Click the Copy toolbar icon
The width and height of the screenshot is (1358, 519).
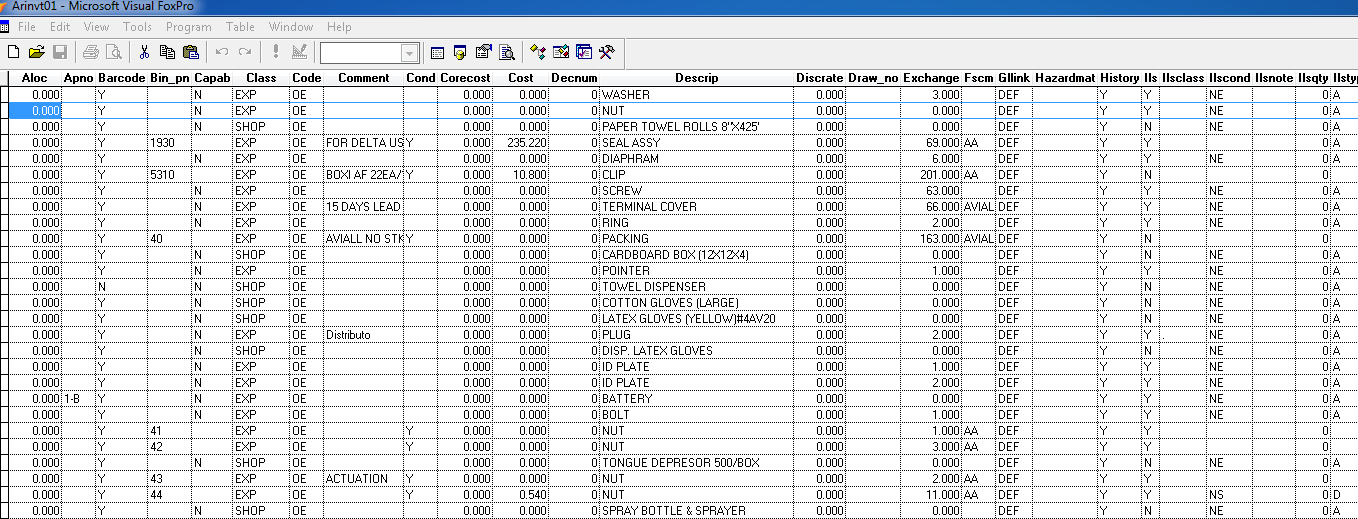coord(167,52)
